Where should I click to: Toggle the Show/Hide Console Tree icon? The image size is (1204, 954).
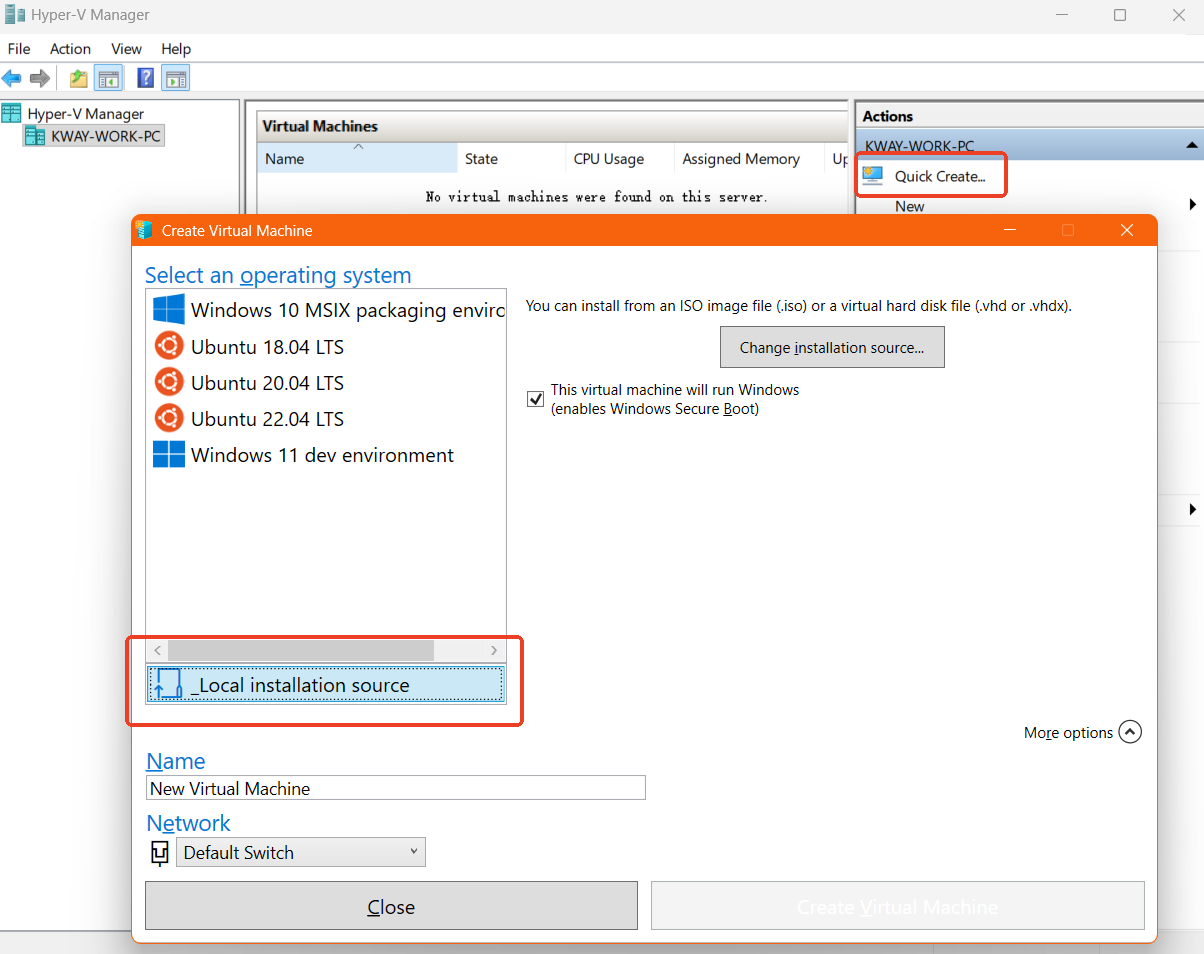pos(107,78)
